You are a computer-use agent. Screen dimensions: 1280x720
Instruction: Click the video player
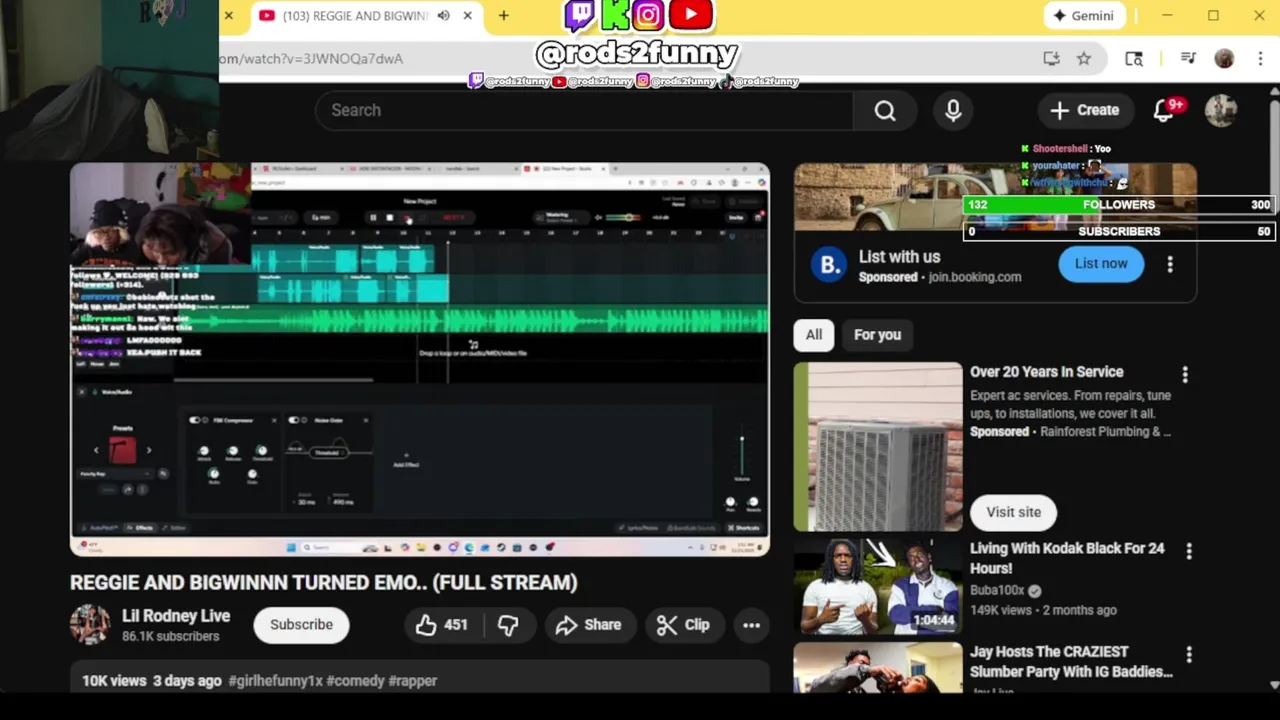420,359
